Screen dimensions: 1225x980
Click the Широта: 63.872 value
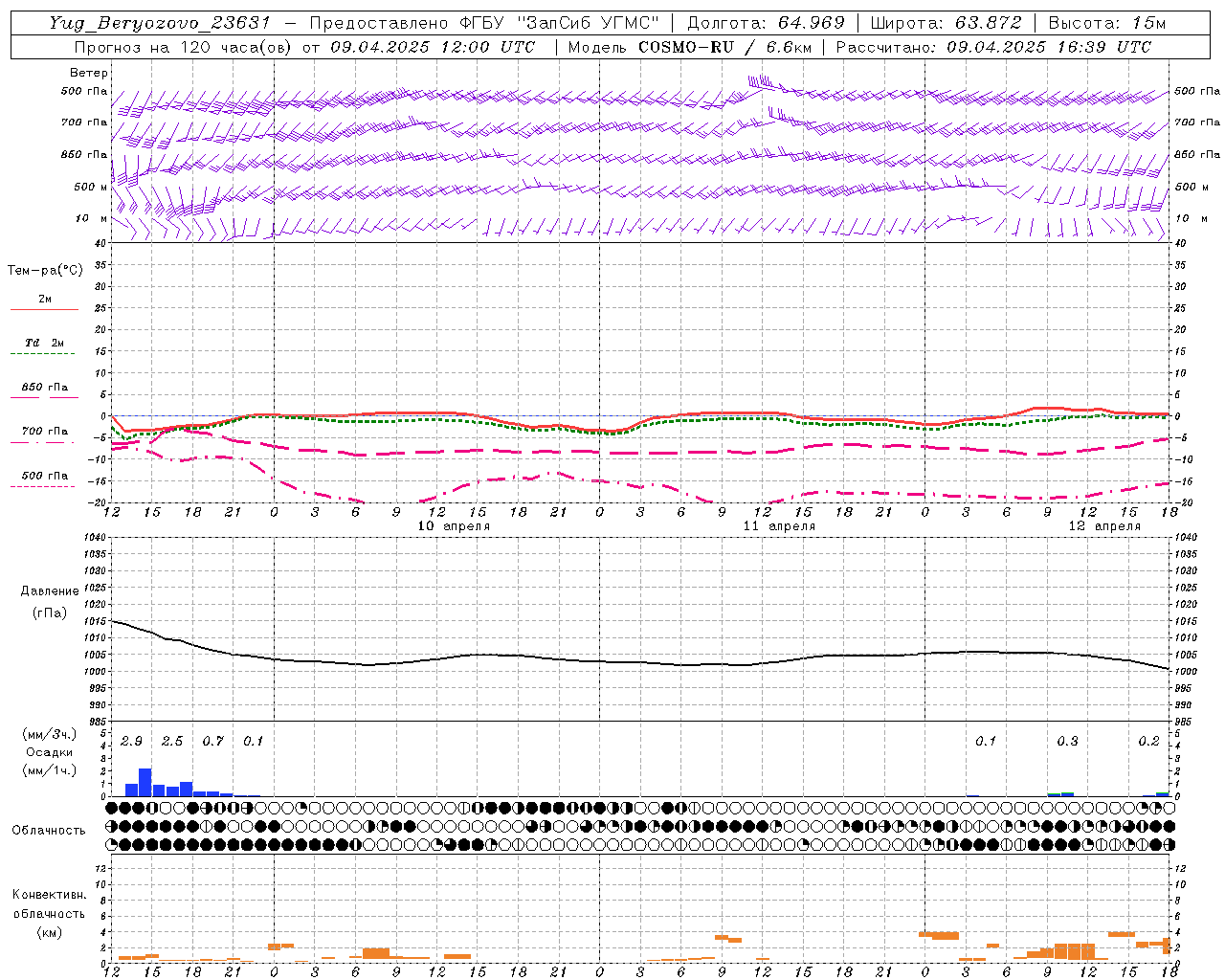tap(946, 23)
